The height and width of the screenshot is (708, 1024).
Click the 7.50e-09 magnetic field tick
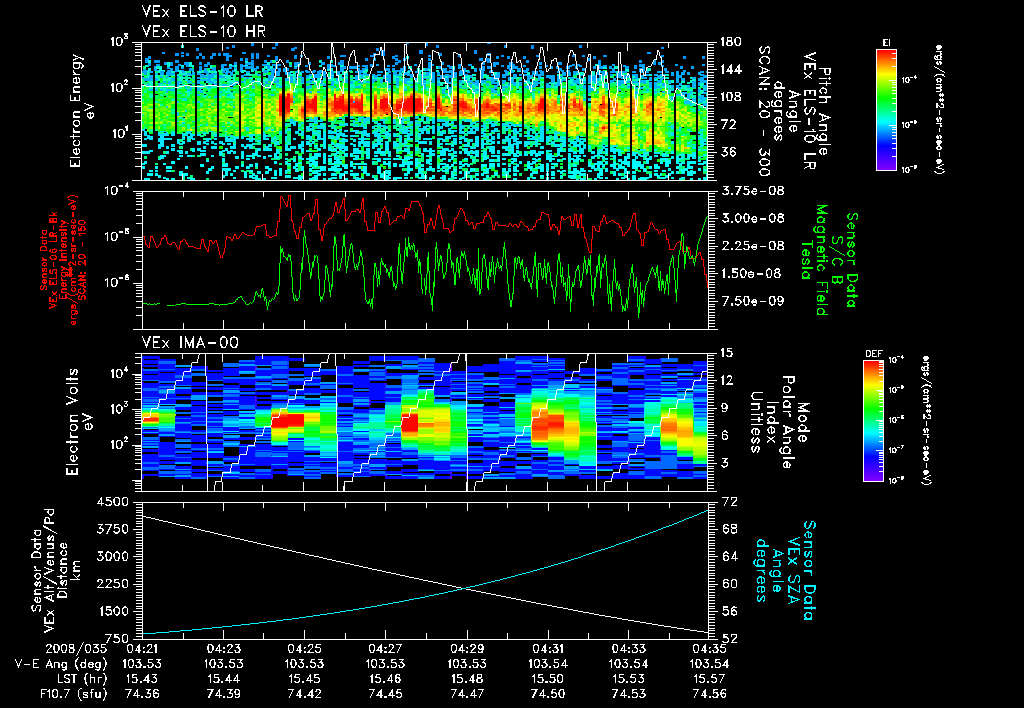tap(752, 300)
